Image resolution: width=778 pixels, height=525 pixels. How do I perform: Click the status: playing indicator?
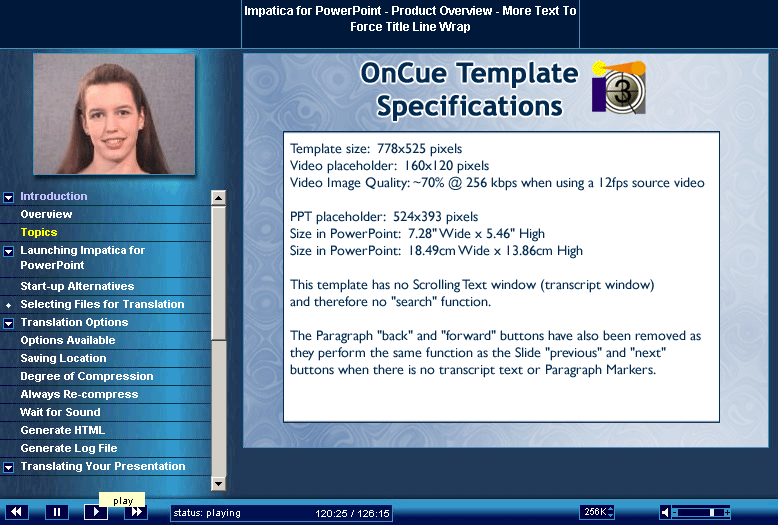tap(207, 513)
